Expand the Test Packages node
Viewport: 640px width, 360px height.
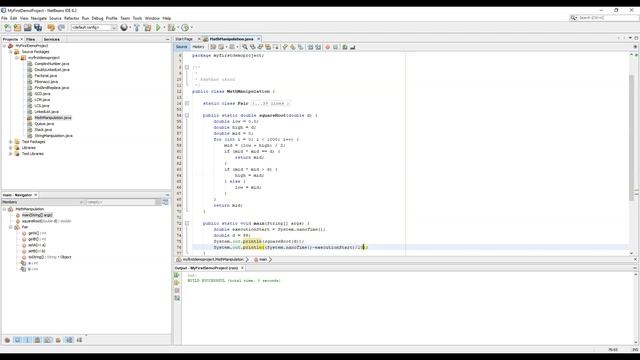click(11, 142)
